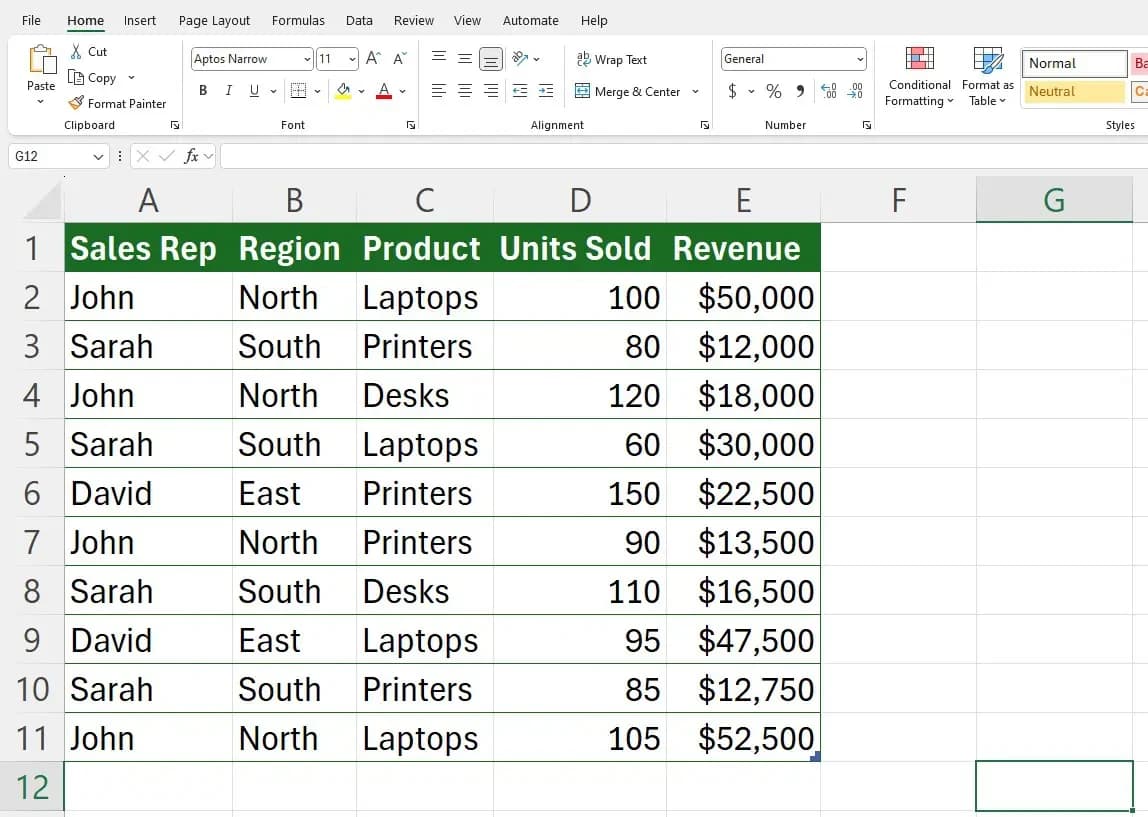Click the Paste clipboard icon
Image resolution: width=1148 pixels, height=817 pixels.
[x=42, y=60]
